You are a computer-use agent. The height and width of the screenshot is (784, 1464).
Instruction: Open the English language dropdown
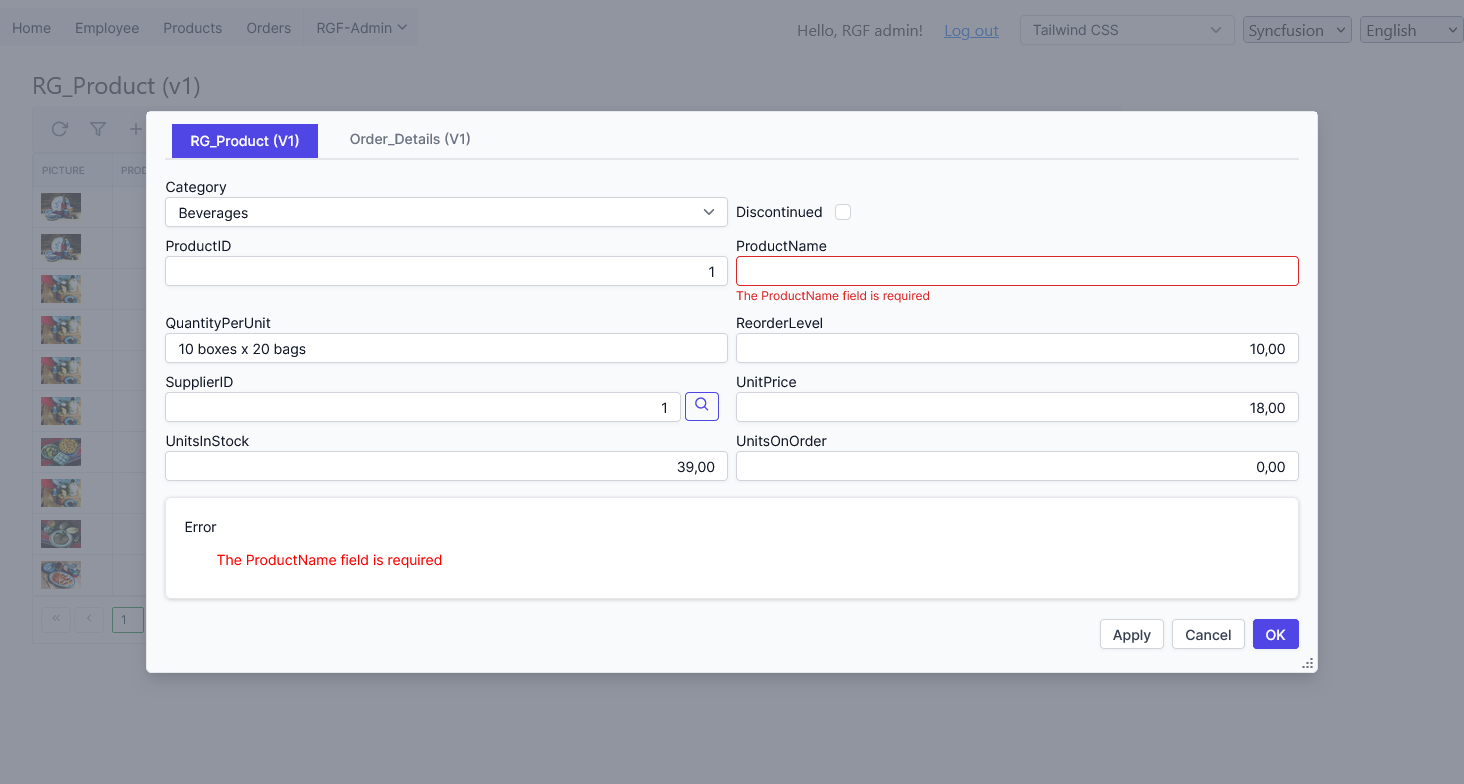[x=1411, y=30]
